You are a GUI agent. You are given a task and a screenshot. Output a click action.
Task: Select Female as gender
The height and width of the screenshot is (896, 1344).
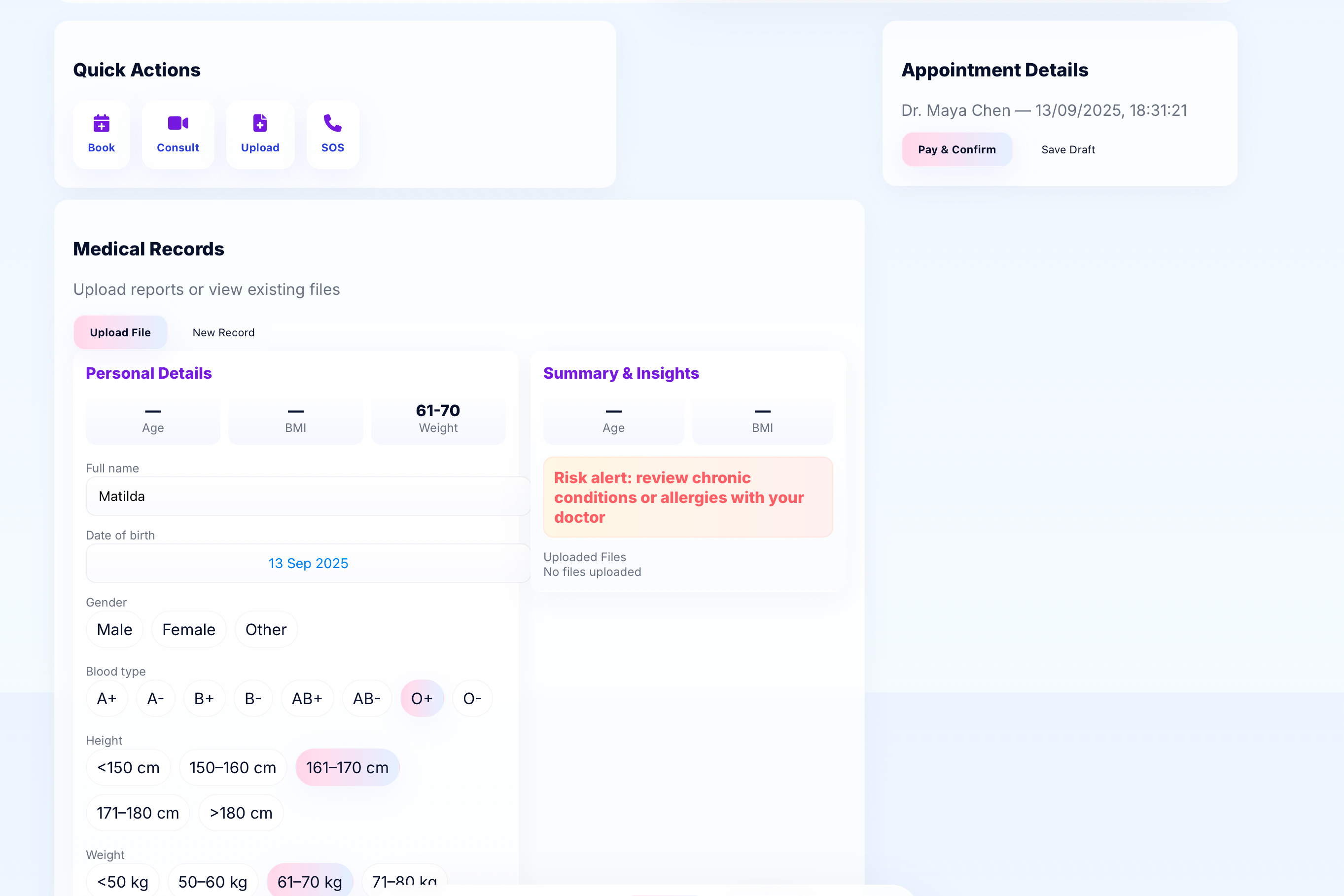(188, 629)
